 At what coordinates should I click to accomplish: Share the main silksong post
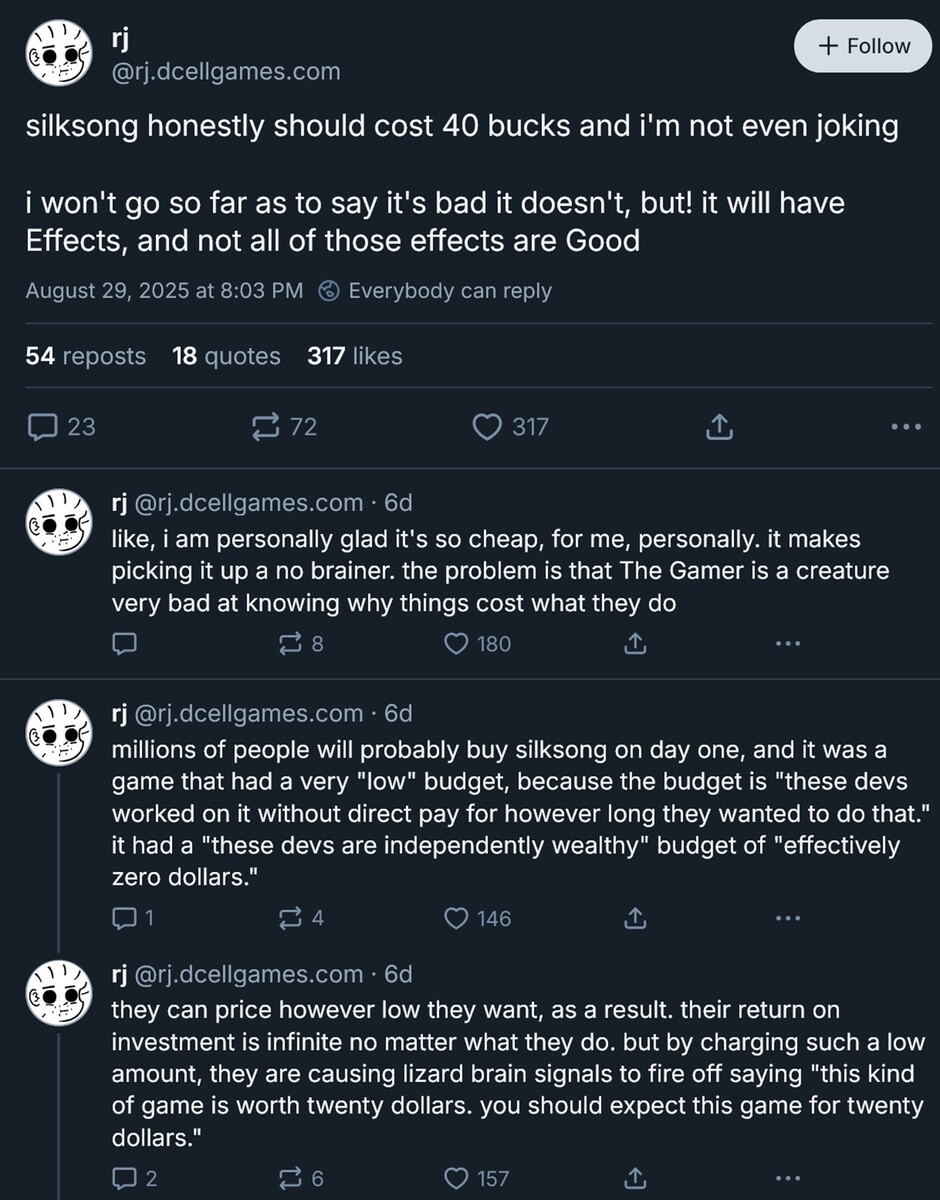click(719, 427)
